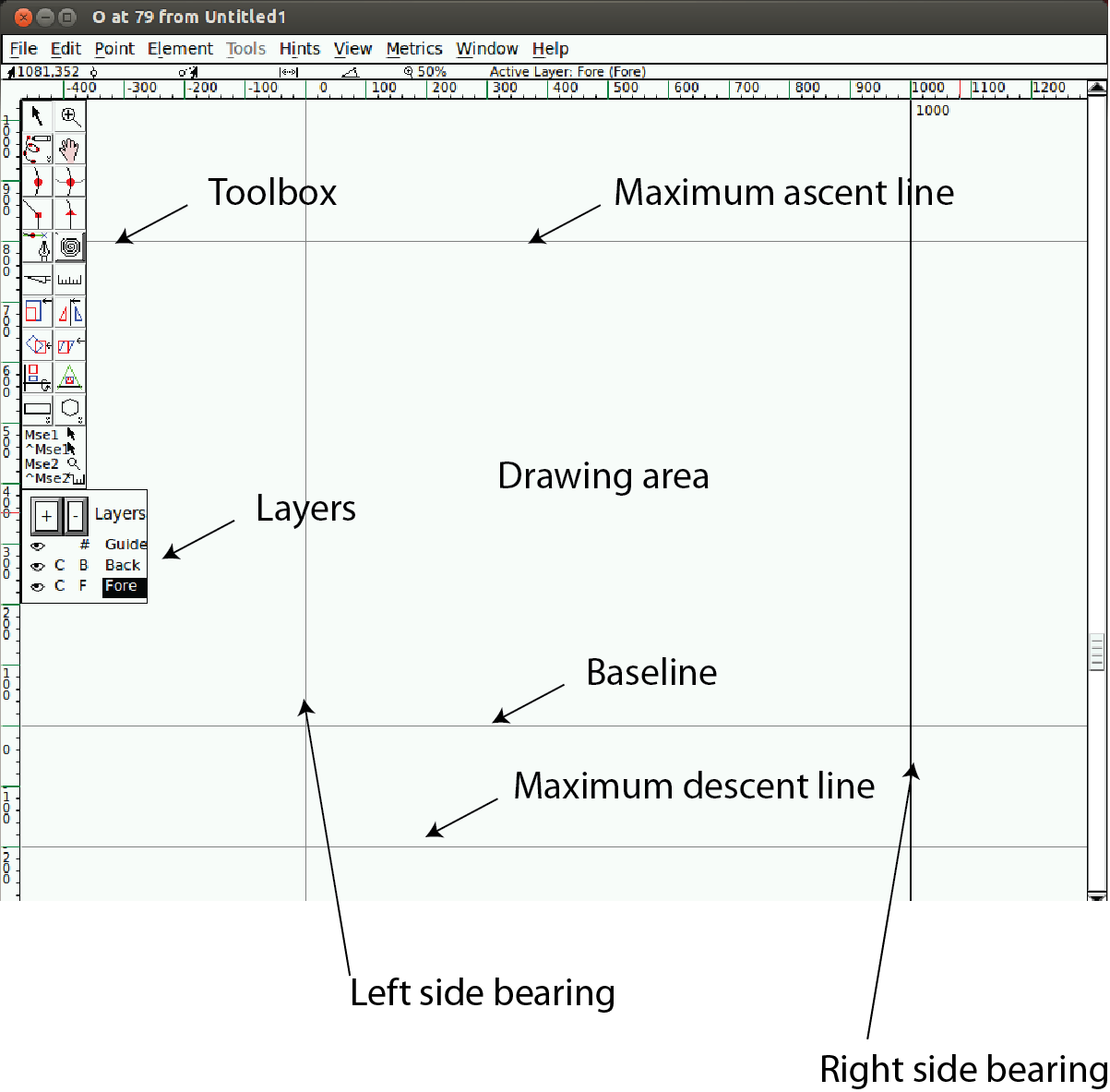Viewport: 1110px width, 1092px height.
Task: Select the Ruler measure tool
Action: point(70,279)
